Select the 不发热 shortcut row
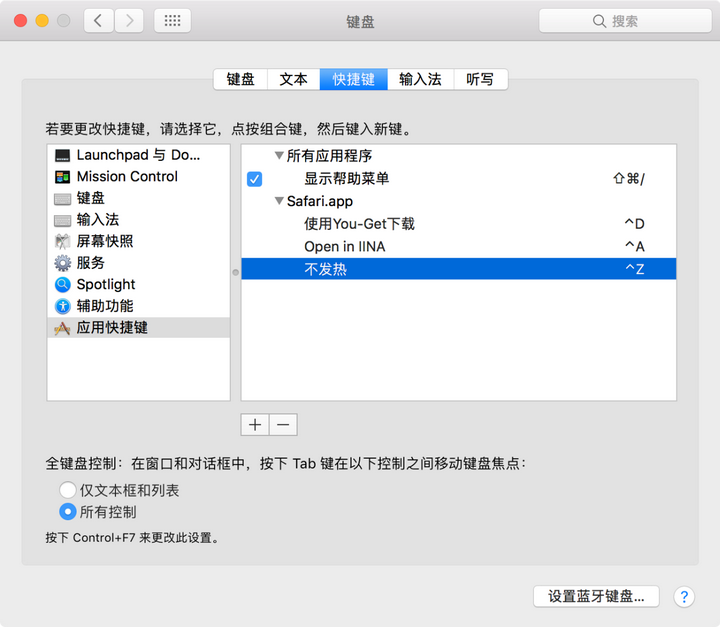This screenshot has height=627, width=720. tap(459, 269)
